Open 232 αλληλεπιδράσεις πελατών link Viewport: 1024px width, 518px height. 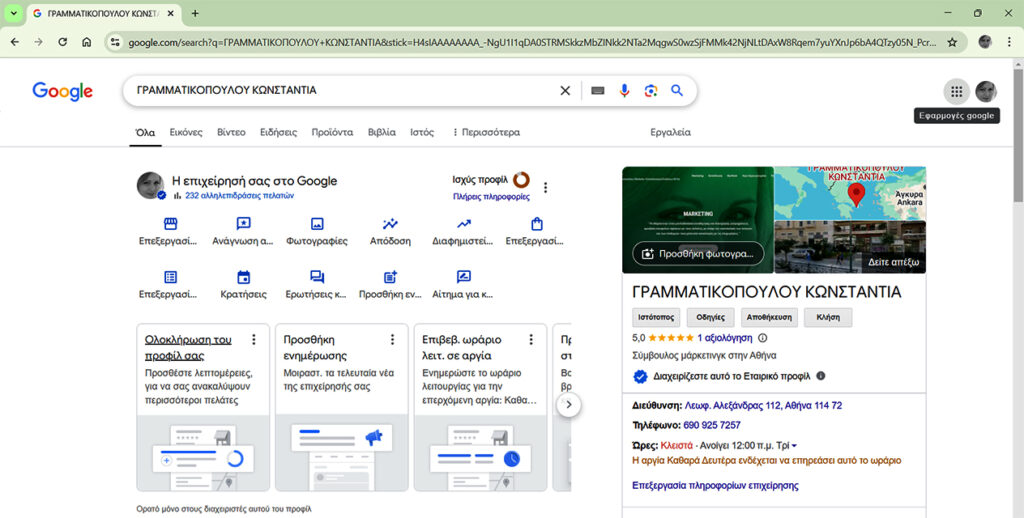coord(240,195)
